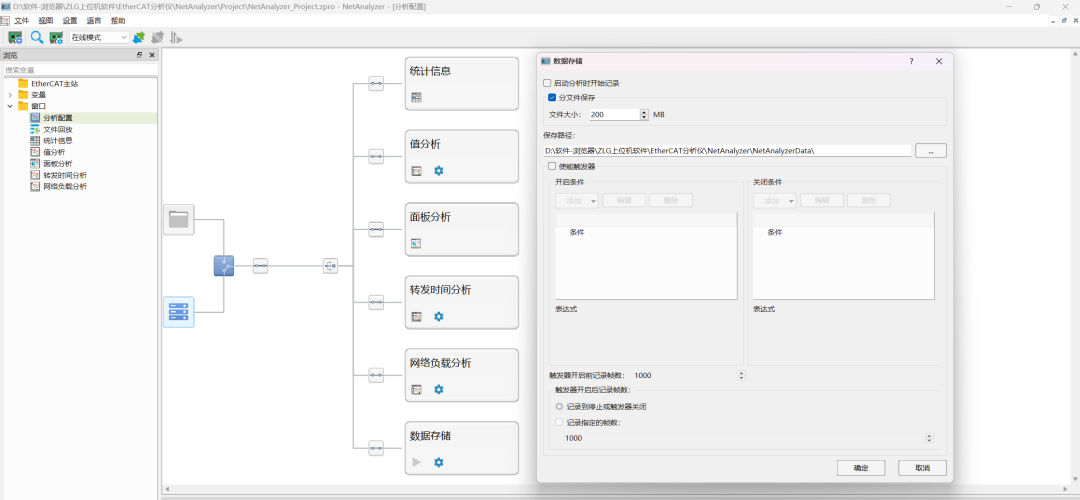Image resolution: width=1080 pixels, height=500 pixels.
Task: Click the filter node before 网络负载分析
Action: [376, 375]
